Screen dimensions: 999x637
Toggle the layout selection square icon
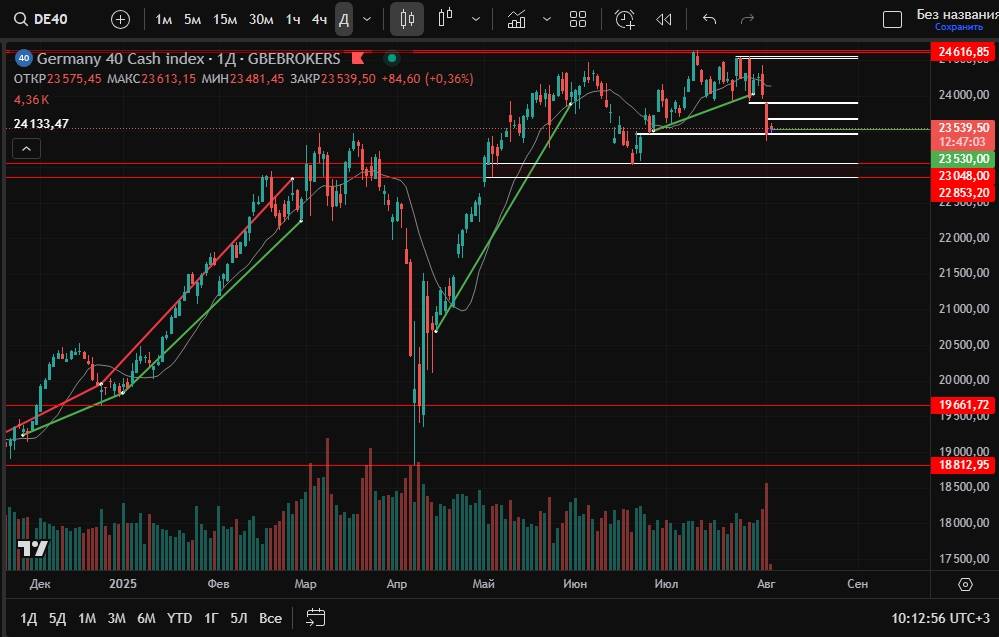[893, 19]
